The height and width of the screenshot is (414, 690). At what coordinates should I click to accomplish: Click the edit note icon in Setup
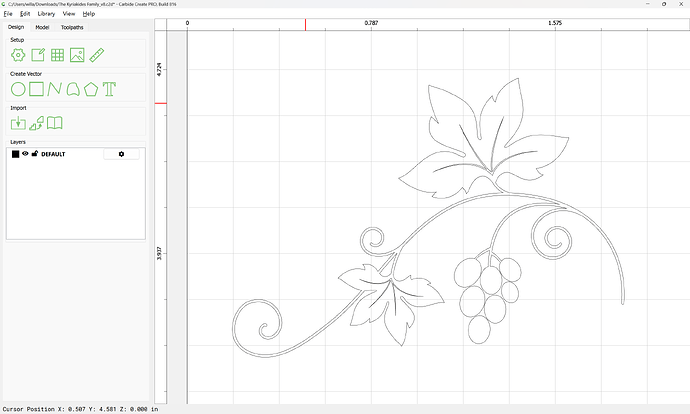point(38,55)
